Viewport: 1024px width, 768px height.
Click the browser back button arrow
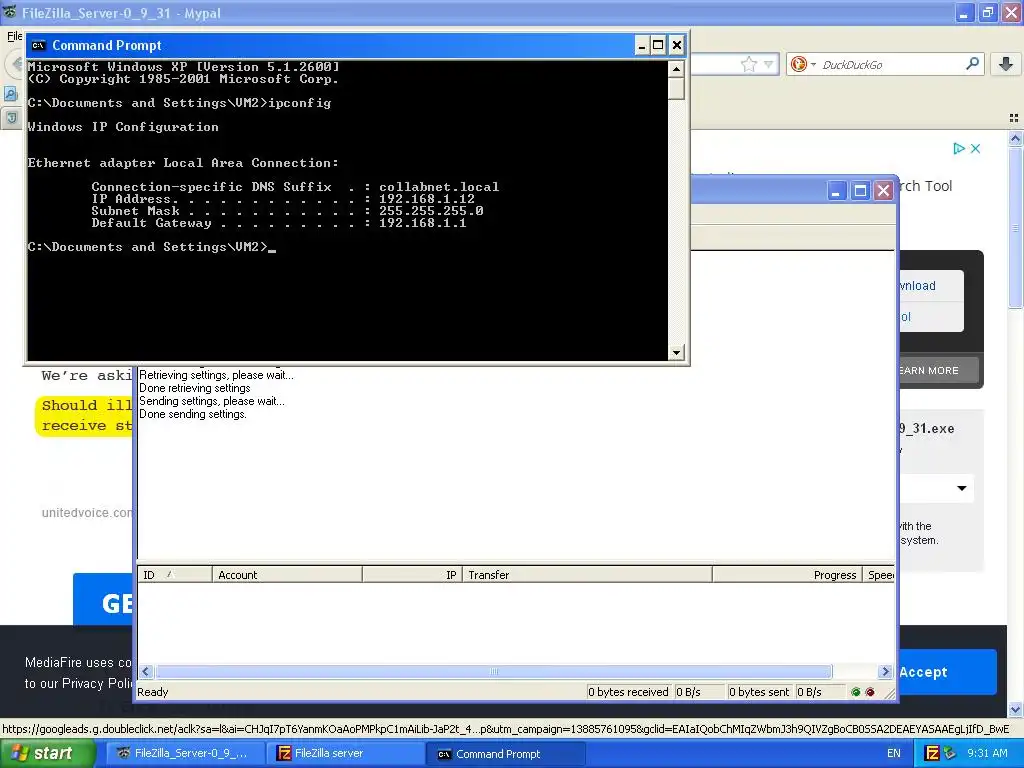point(16,64)
